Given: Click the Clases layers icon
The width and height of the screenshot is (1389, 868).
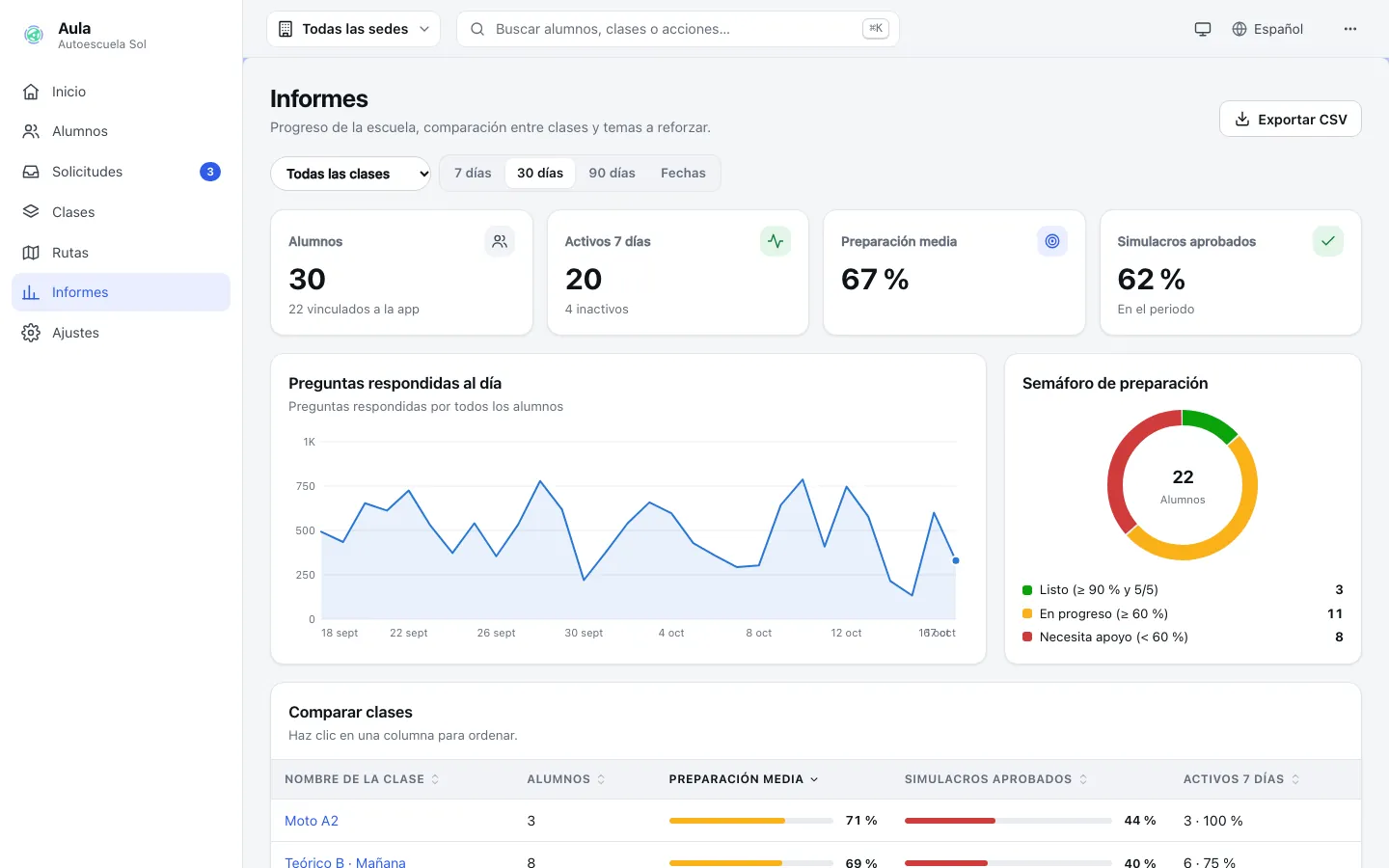Looking at the screenshot, I should 31,212.
